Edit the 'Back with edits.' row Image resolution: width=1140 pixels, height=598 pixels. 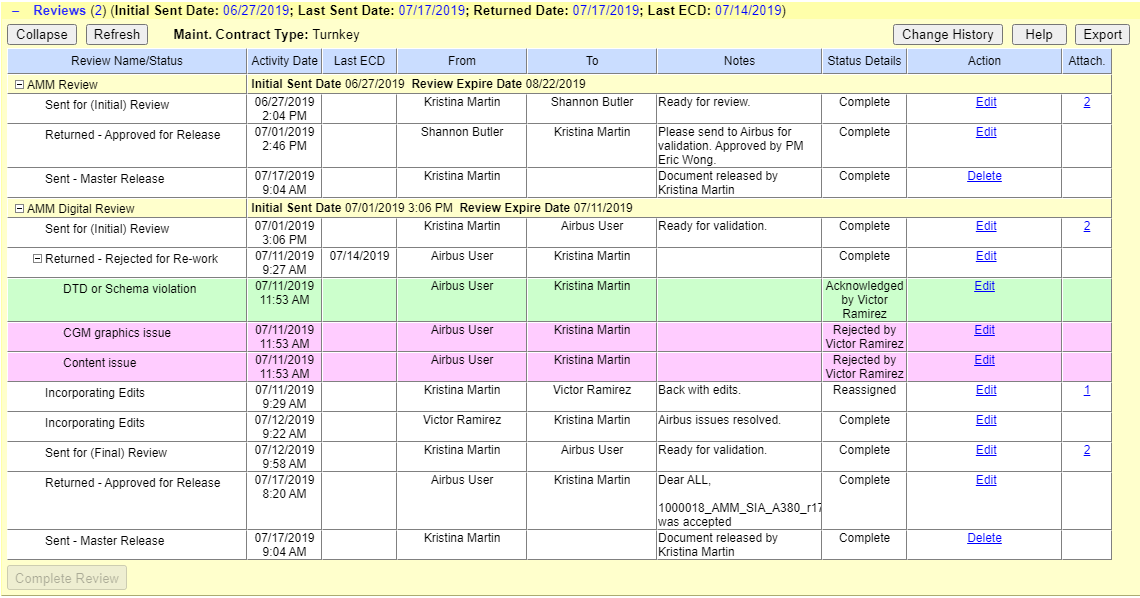coord(986,390)
